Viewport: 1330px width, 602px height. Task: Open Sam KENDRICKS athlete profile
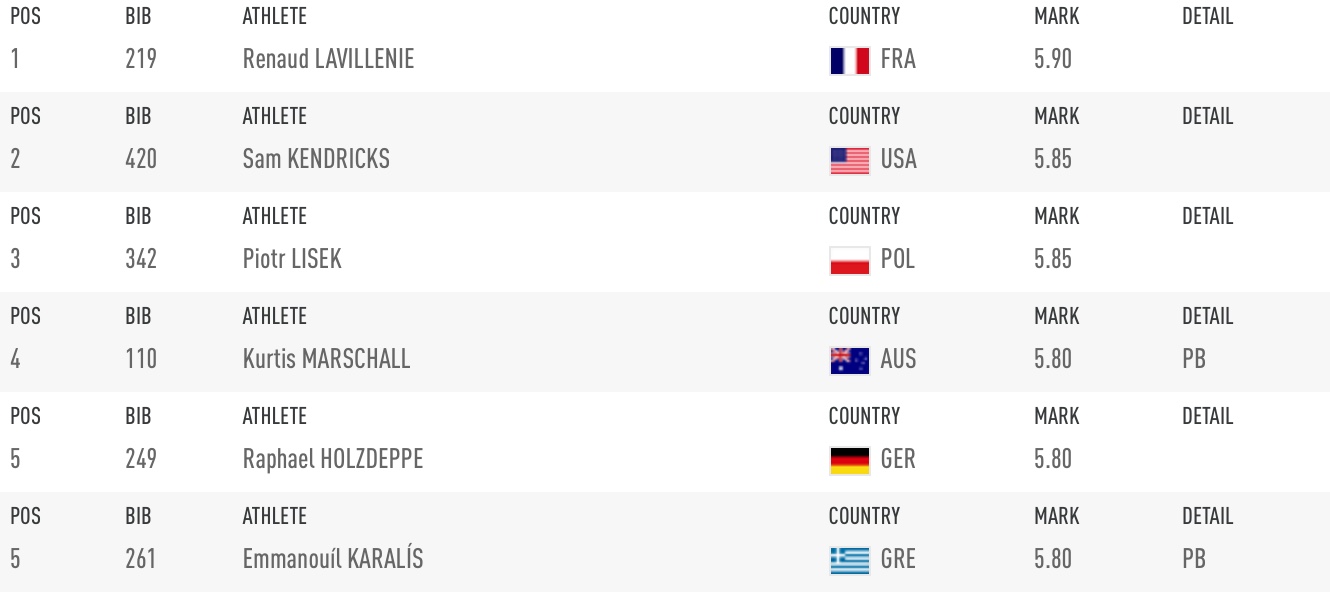(316, 159)
